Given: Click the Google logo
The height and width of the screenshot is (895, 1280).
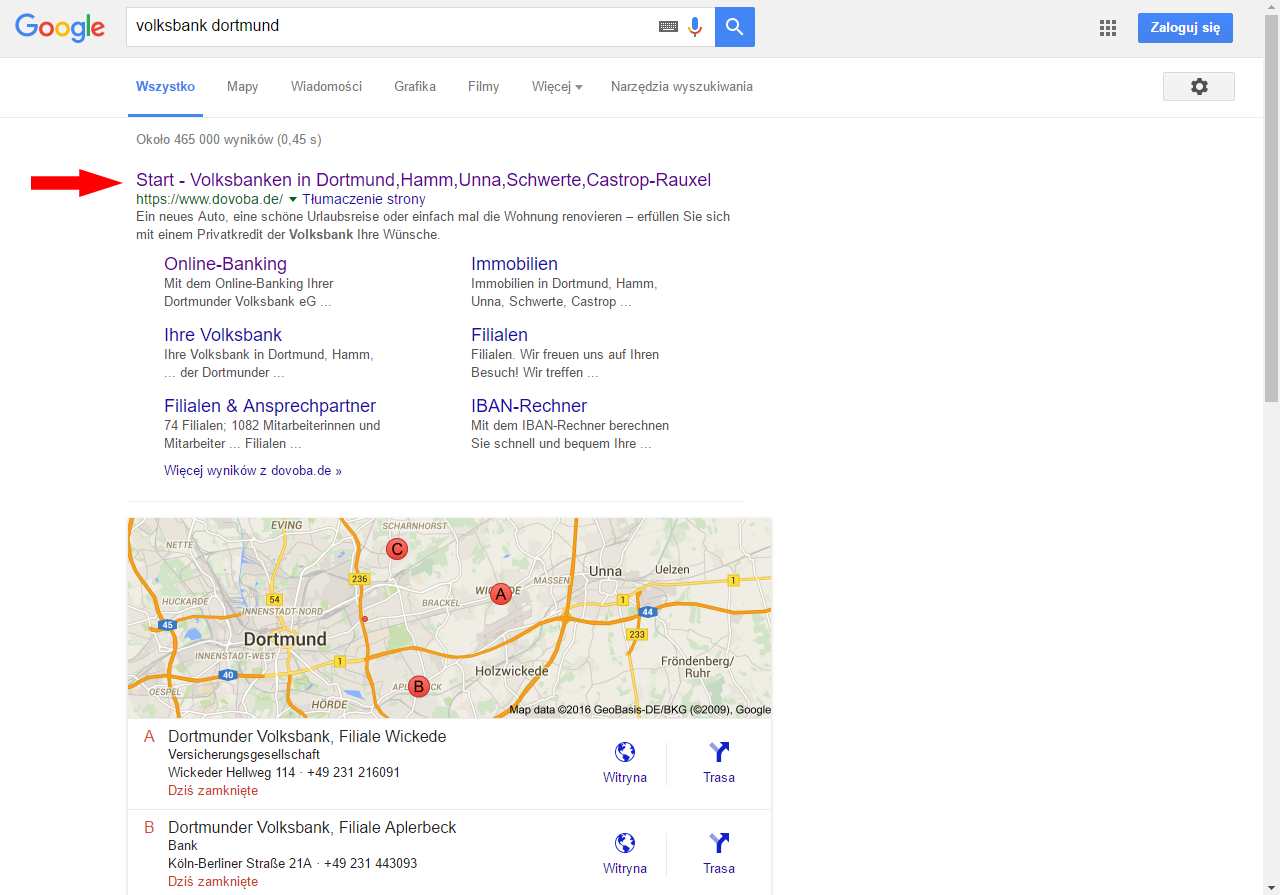Looking at the screenshot, I should pyautogui.click(x=60, y=27).
